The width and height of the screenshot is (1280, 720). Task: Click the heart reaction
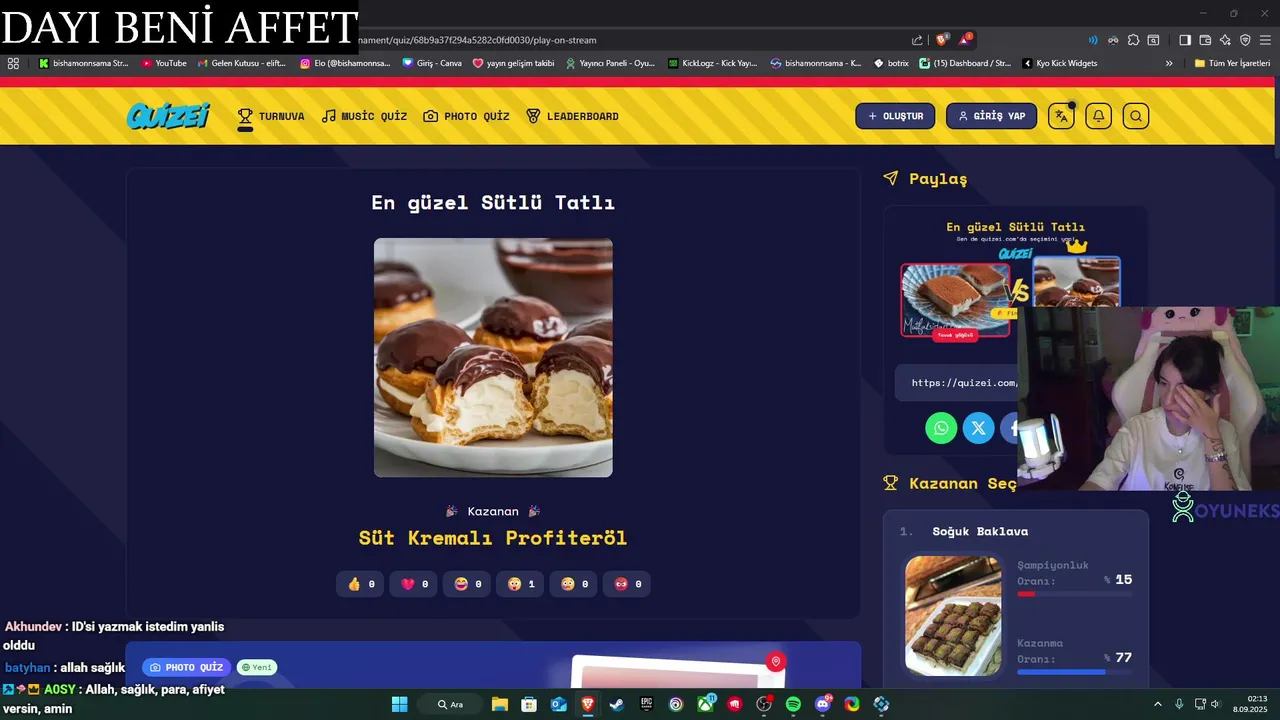(x=413, y=584)
